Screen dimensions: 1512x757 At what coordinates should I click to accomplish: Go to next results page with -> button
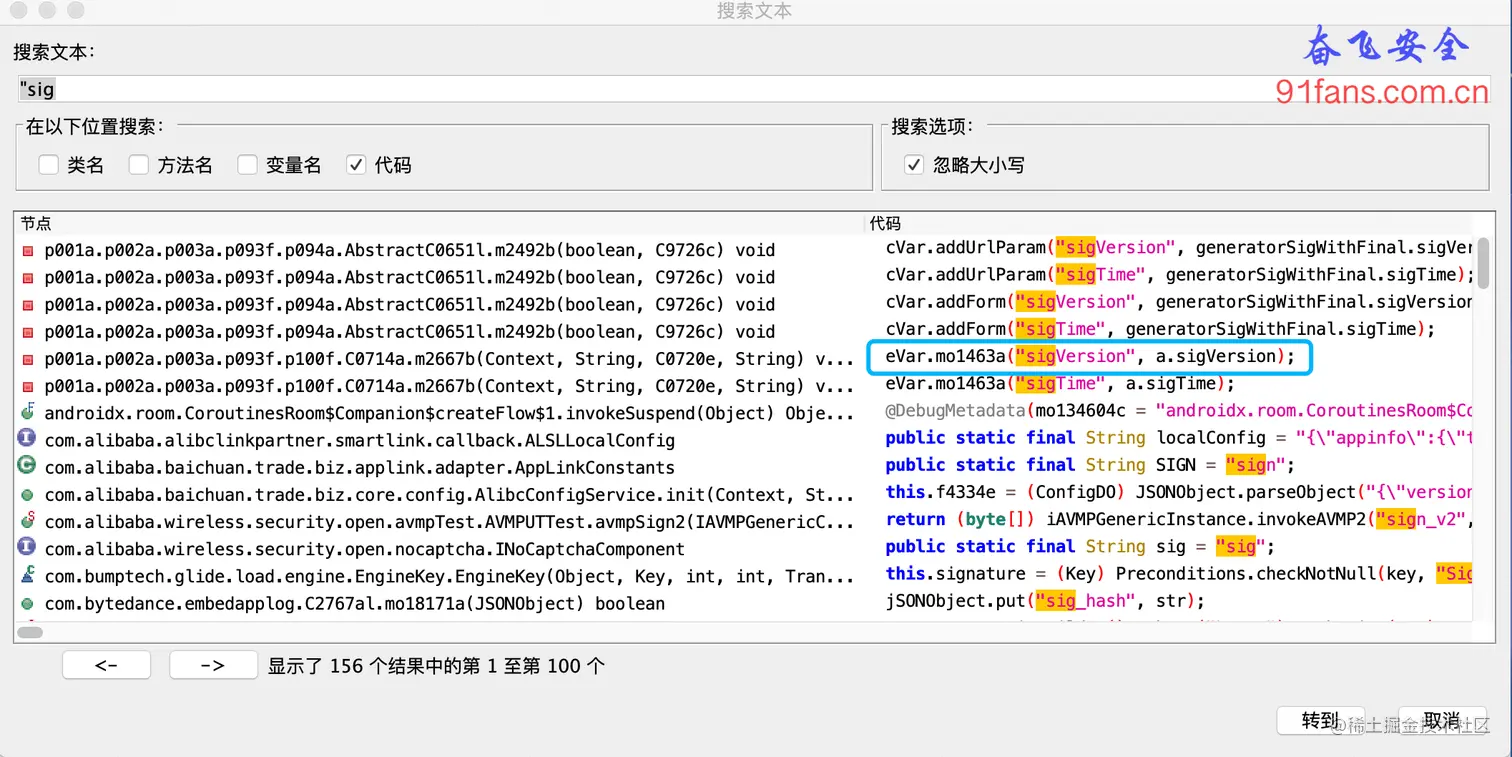point(213,665)
